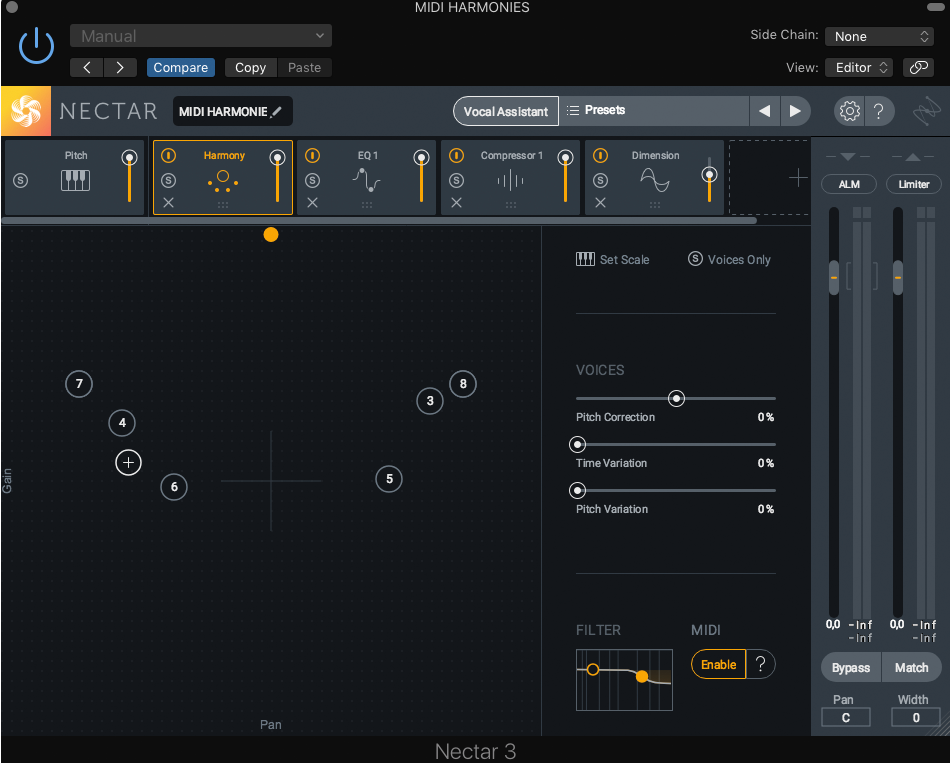Select harmony voice 8
950x763 pixels.
coord(463,384)
